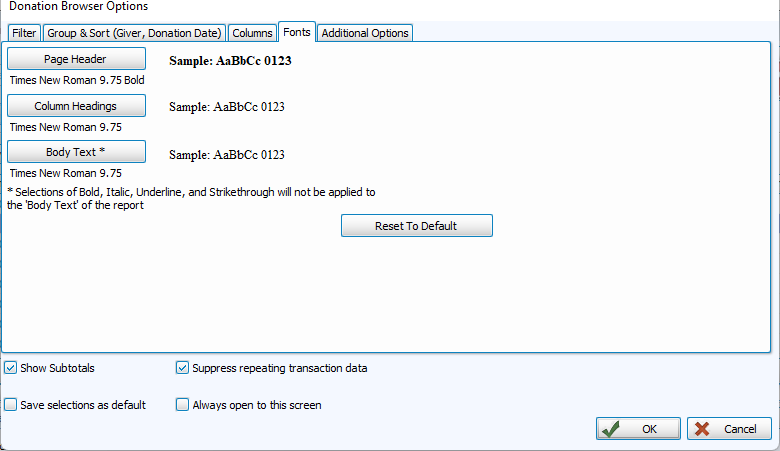Enable Save selections as default
780x451 pixels.
(x=11, y=405)
